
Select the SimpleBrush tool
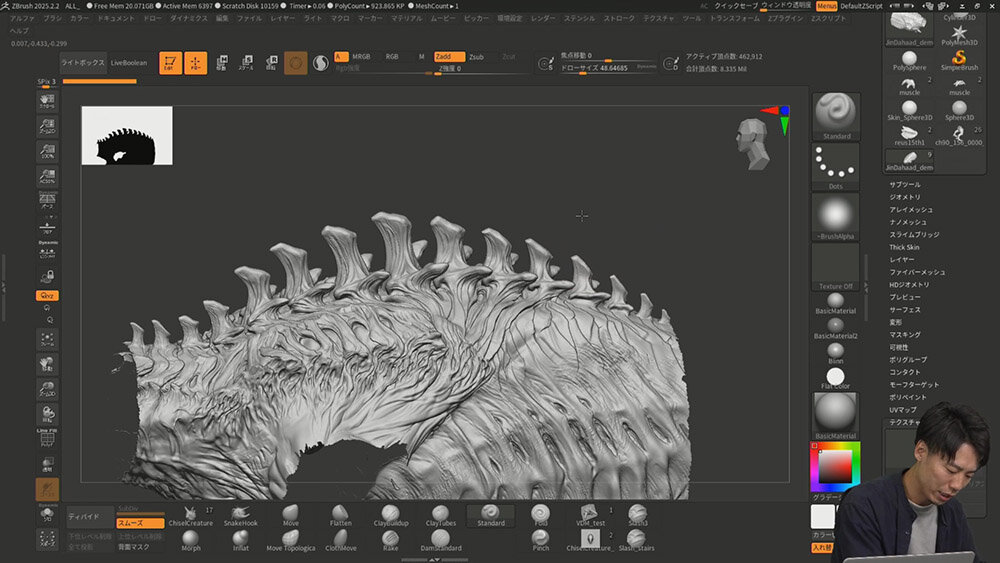click(959, 61)
